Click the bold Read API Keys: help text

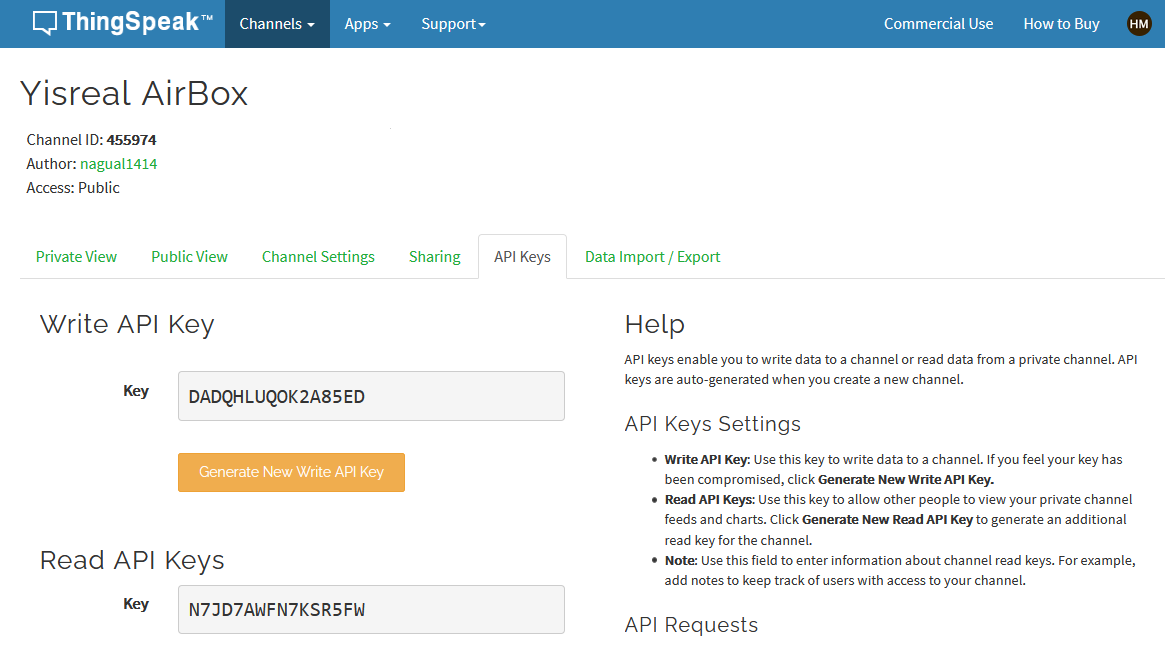pyautogui.click(x=710, y=500)
